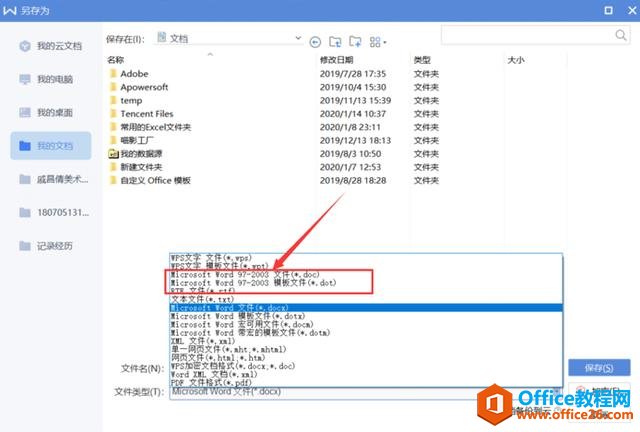Viewport: 640px width, 432px height.
Task: Create a new folder with toolbar icon
Action: point(356,41)
